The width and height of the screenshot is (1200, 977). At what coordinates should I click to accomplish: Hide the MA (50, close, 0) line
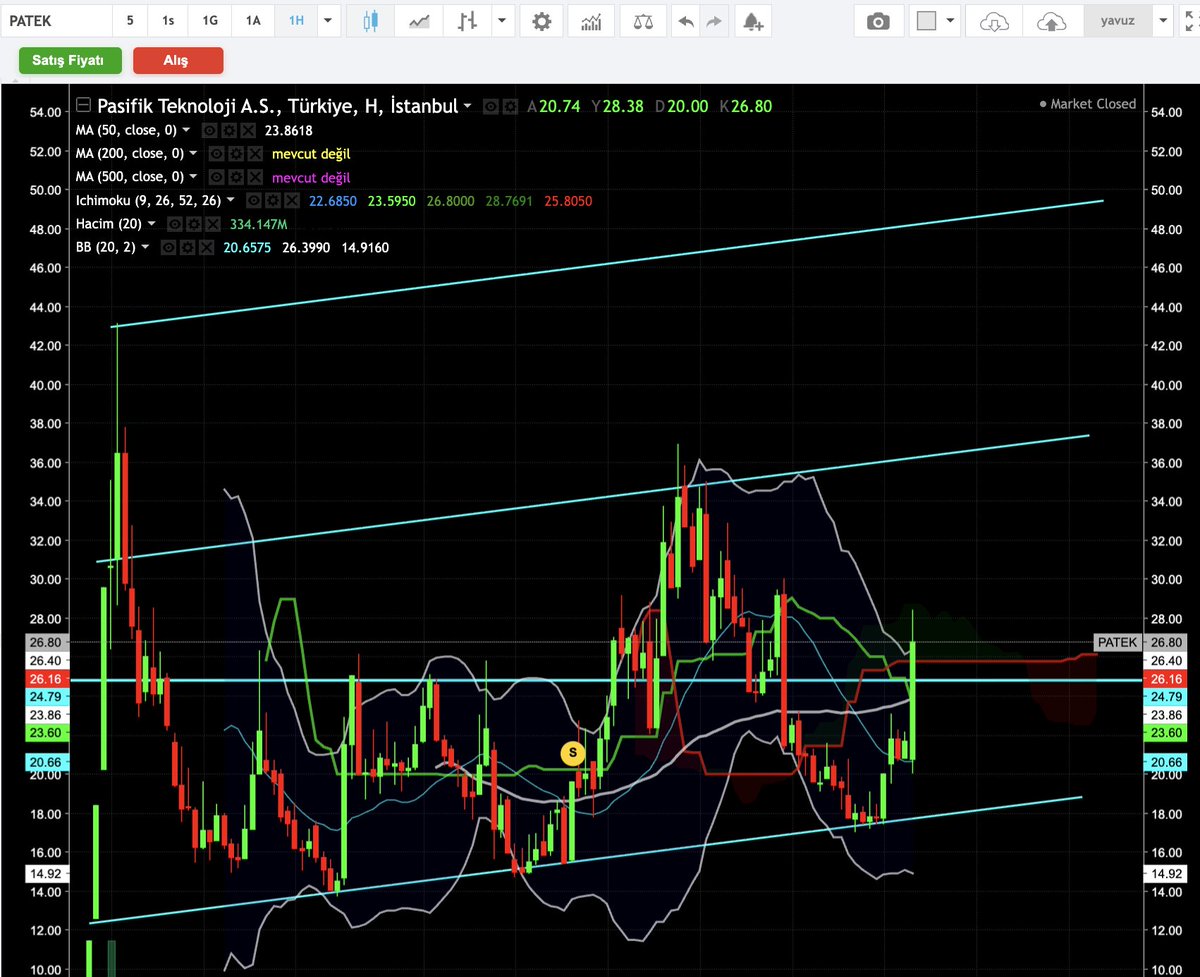pyautogui.click(x=209, y=130)
